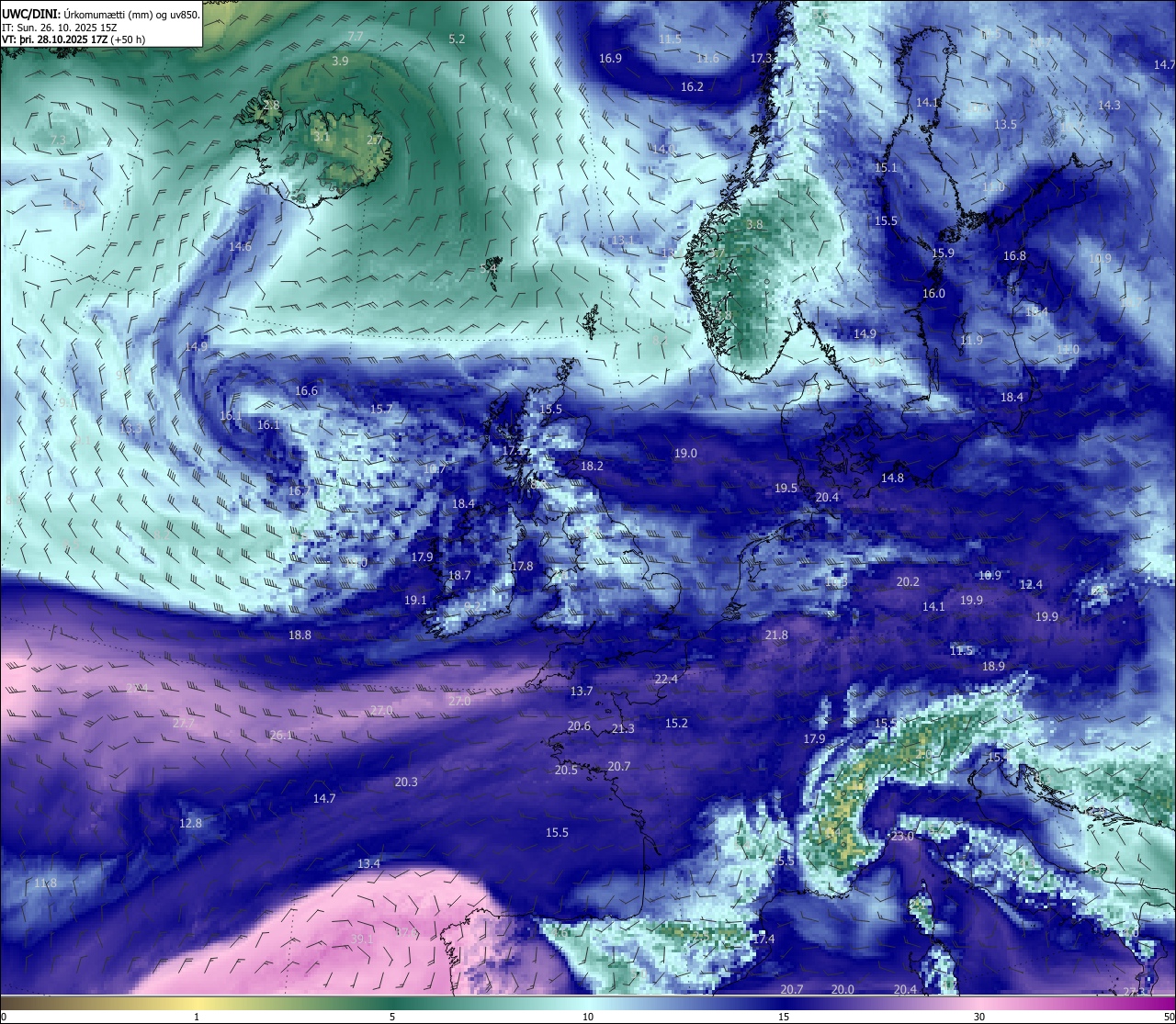1176x1024 pixels.
Task: Click the 15.2 value label
Action: pyautogui.click(x=676, y=723)
